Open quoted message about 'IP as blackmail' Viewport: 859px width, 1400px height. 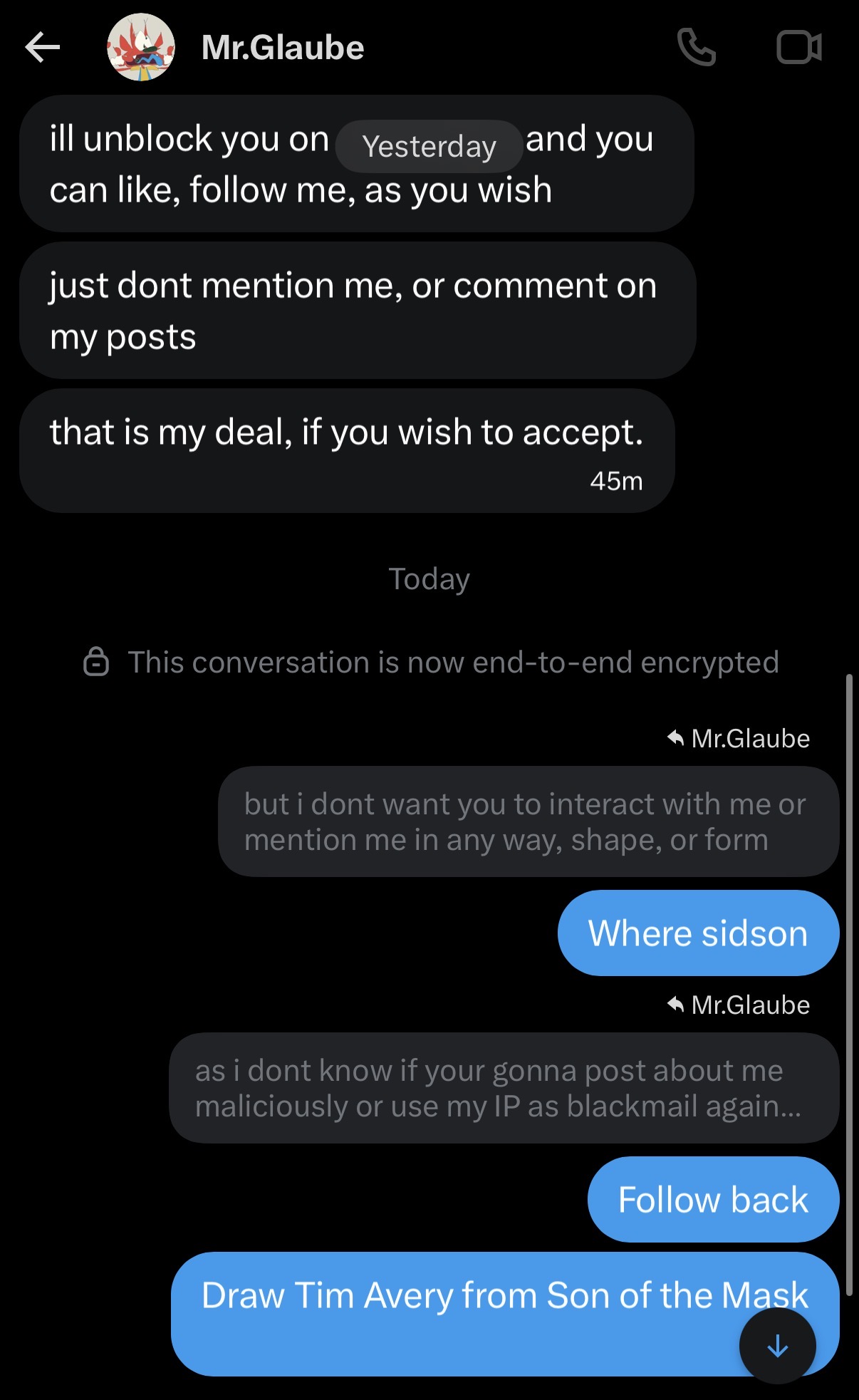(x=503, y=1088)
